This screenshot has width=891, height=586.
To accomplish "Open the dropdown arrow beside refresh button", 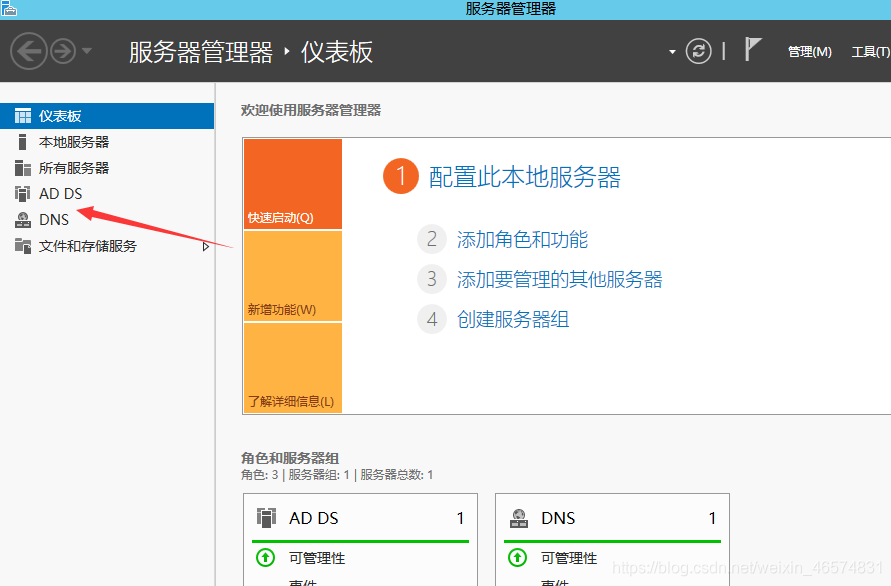I will (x=672, y=52).
